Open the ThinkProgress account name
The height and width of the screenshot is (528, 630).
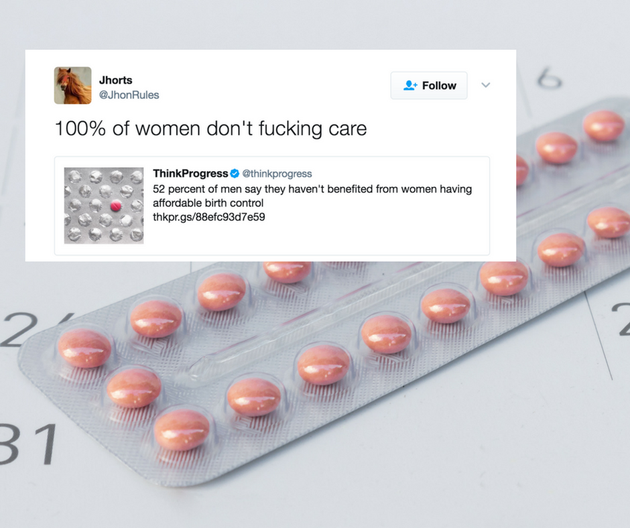click(190, 173)
